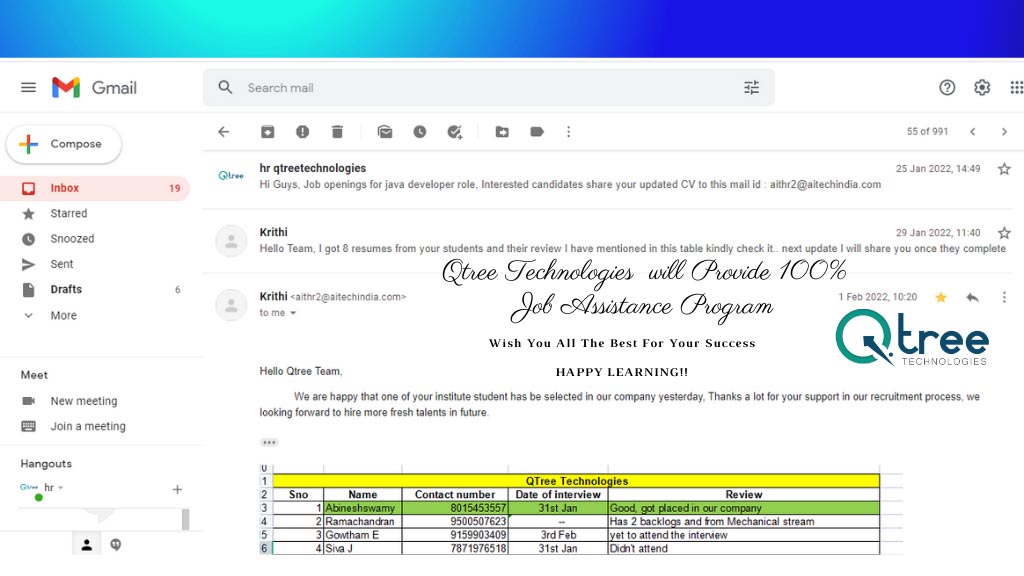The image size is (1024, 576).
Task: Click the Ramachandran name cell
Action: 362,522
